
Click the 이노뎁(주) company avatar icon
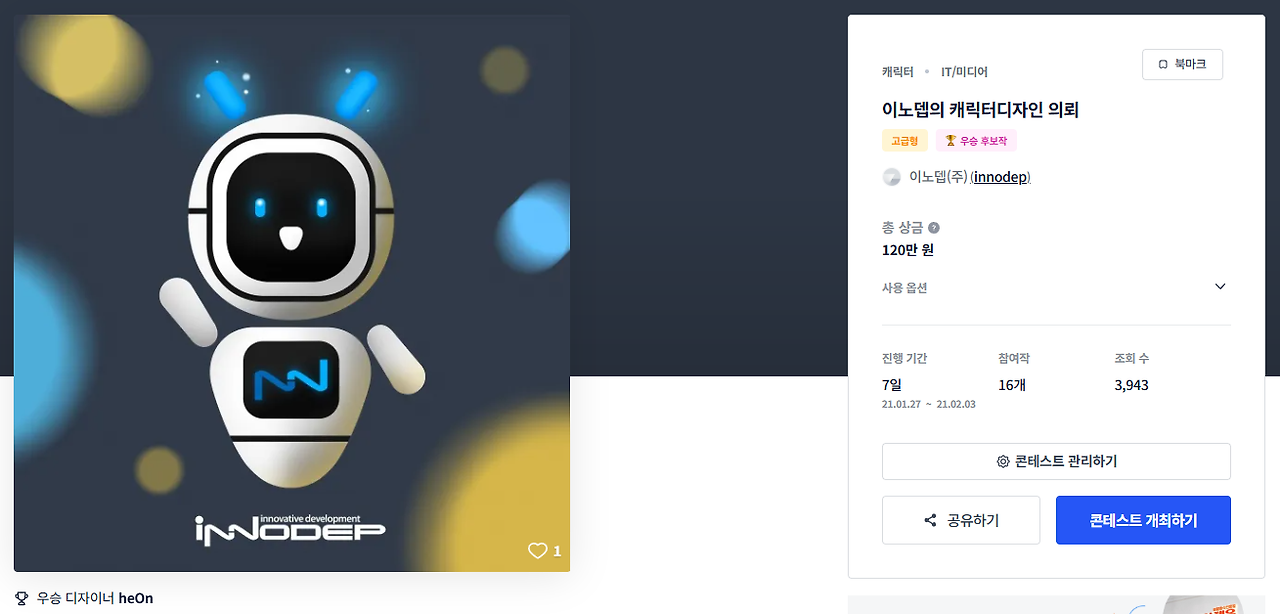[891, 177]
